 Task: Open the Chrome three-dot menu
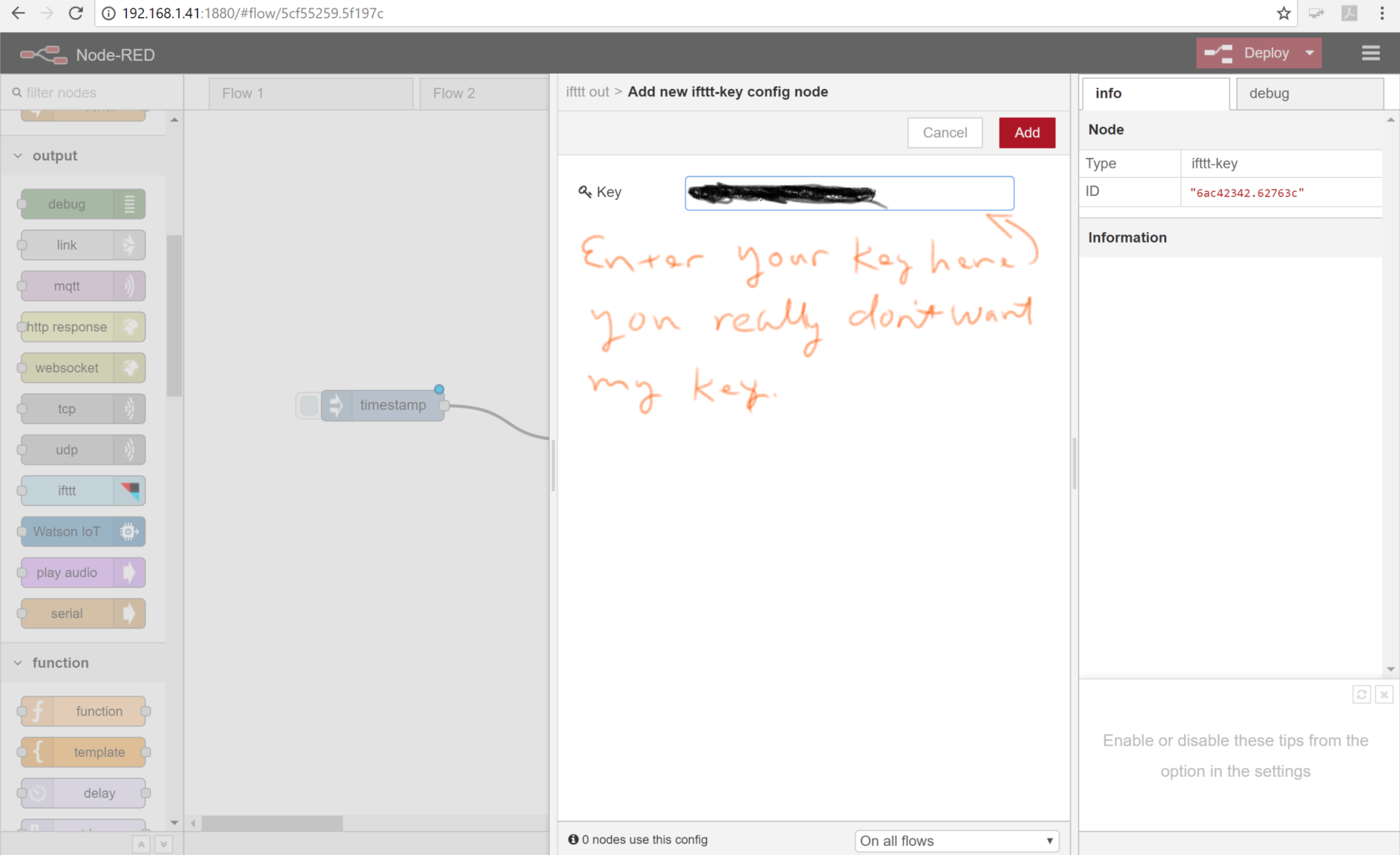click(x=1382, y=13)
